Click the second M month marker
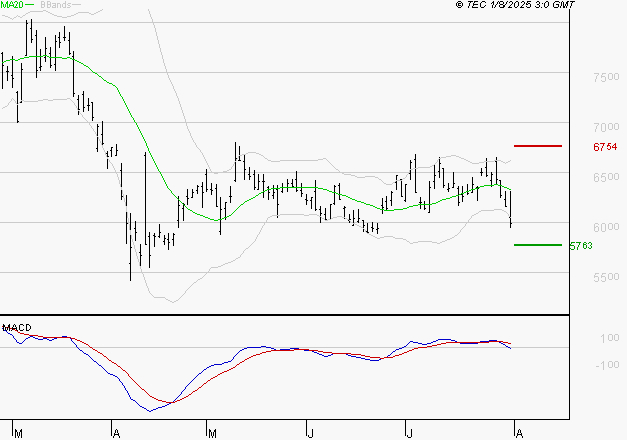This screenshot has width=627, height=440. click(212, 434)
